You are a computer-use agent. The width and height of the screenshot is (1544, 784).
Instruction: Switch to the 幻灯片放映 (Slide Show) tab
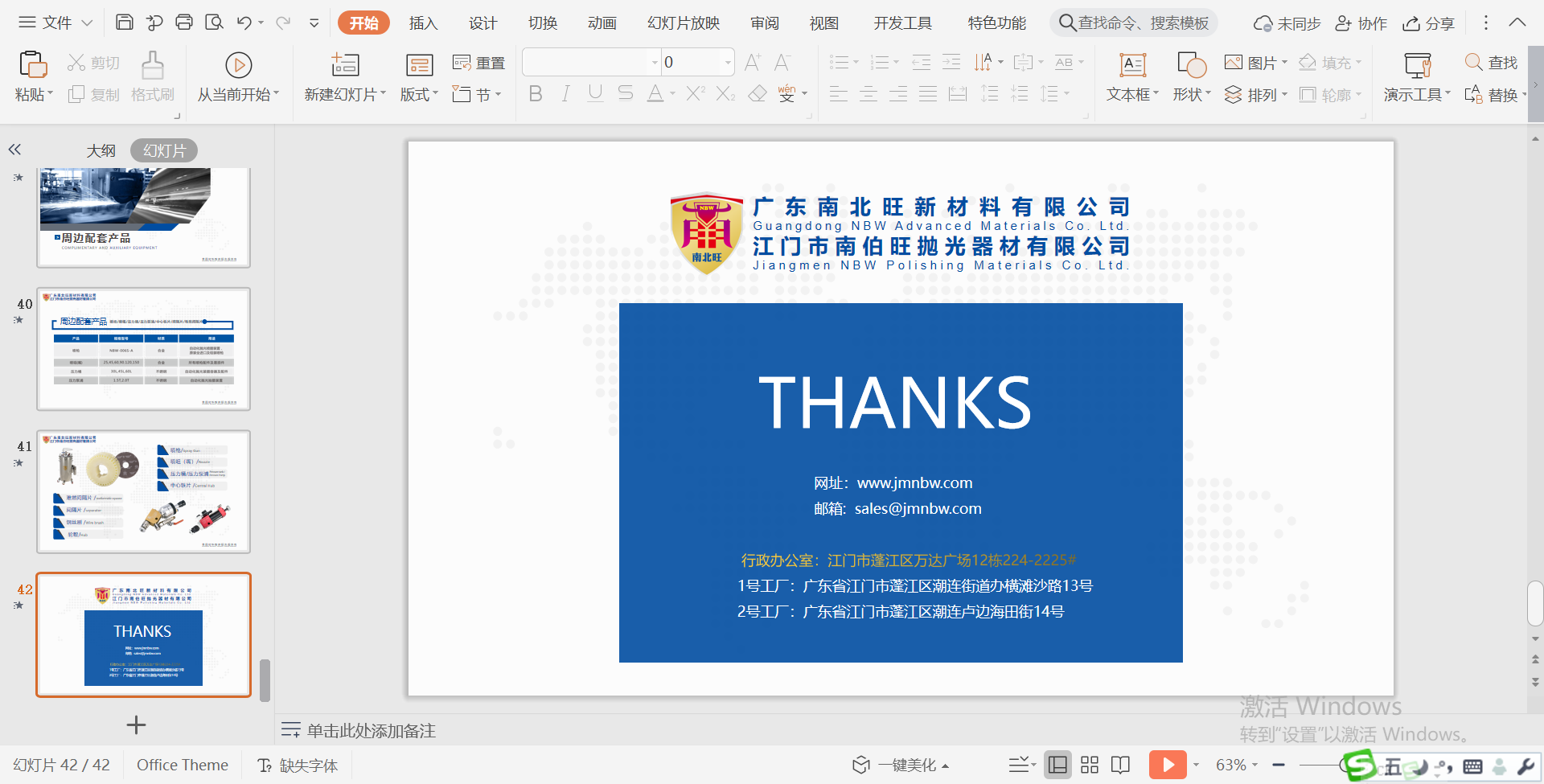tap(684, 23)
